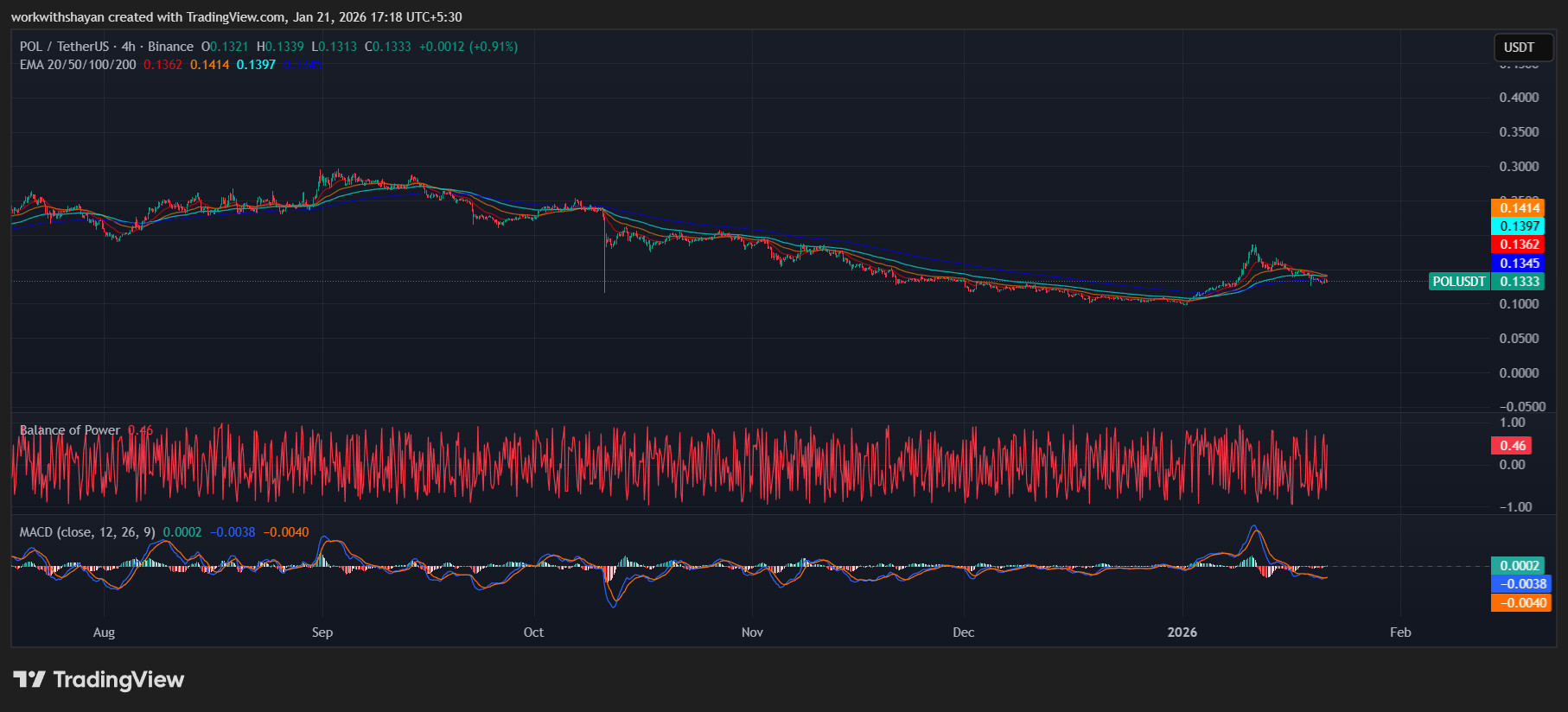The height and width of the screenshot is (712, 1568).
Task: Click the cyan 0.1397 EMA price tag
Action: click(1519, 226)
